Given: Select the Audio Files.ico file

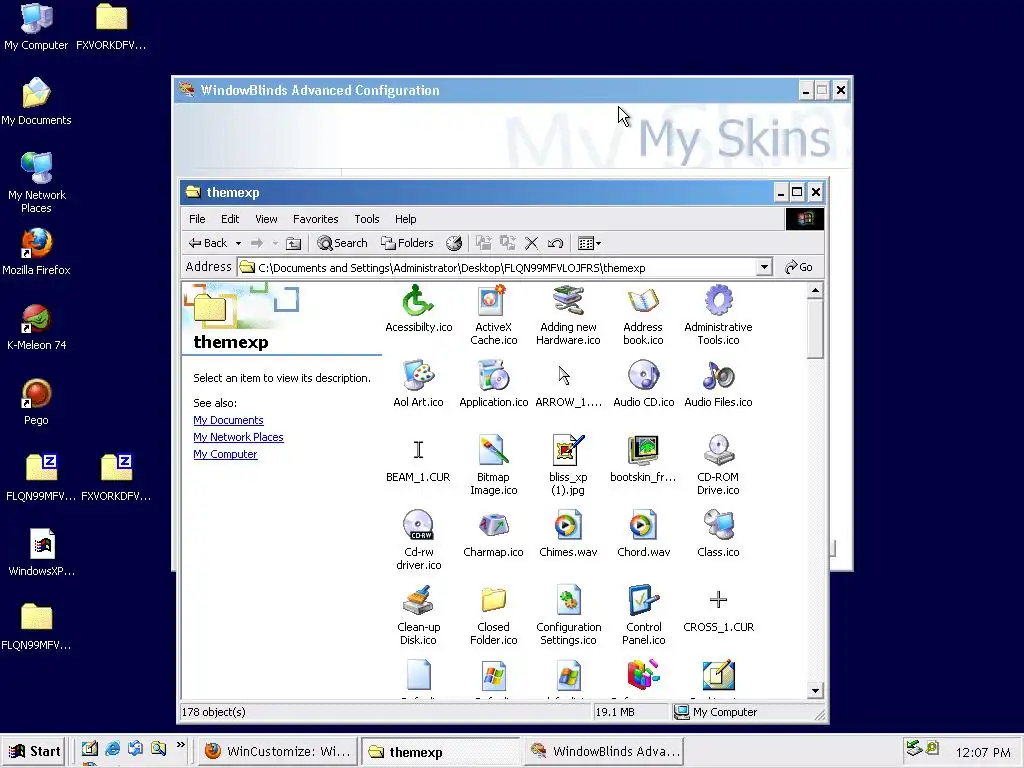Looking at the screenshot, I should pos(718,384).
